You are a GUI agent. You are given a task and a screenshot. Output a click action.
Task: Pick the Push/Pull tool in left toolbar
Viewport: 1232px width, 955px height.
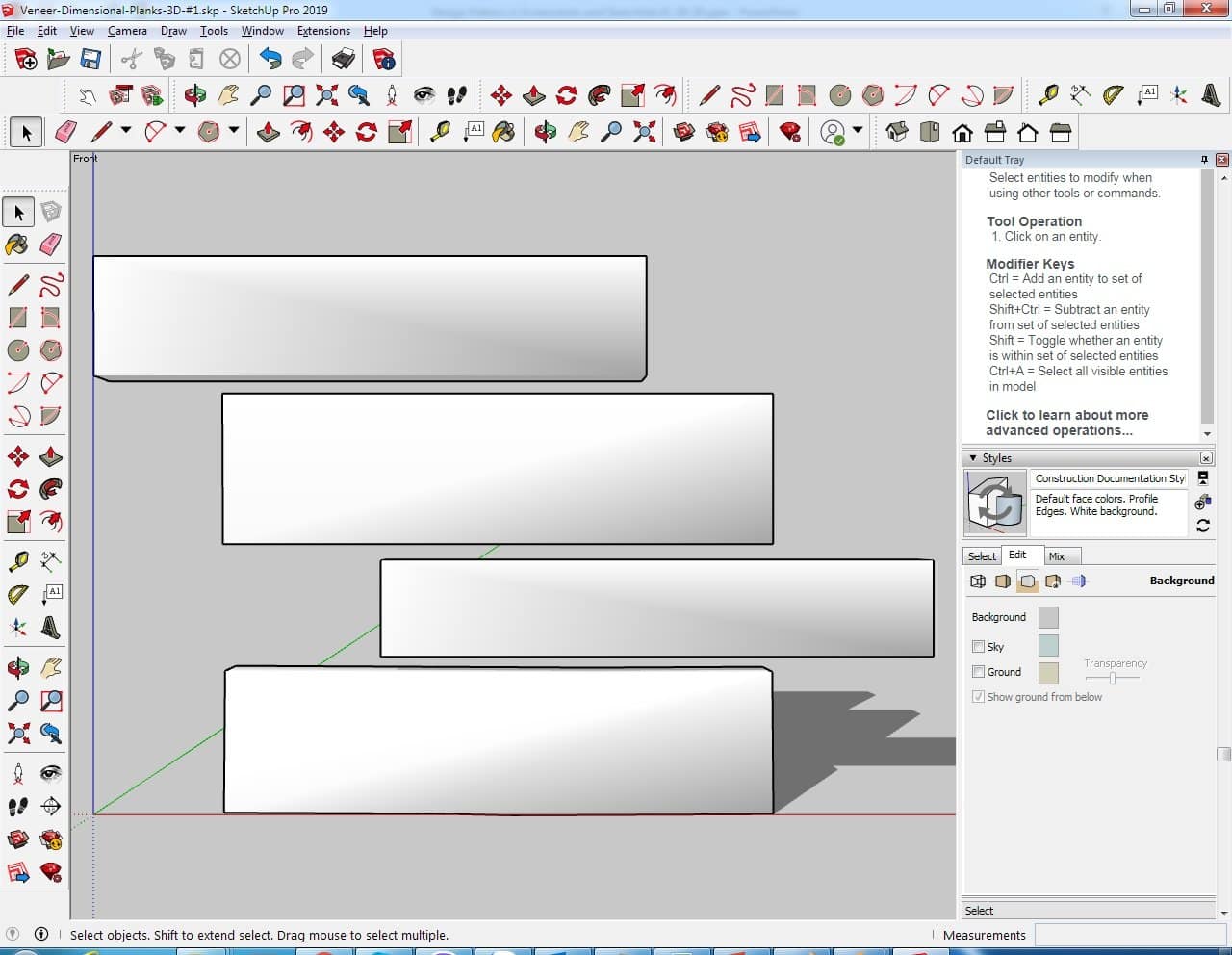(50, 456)
